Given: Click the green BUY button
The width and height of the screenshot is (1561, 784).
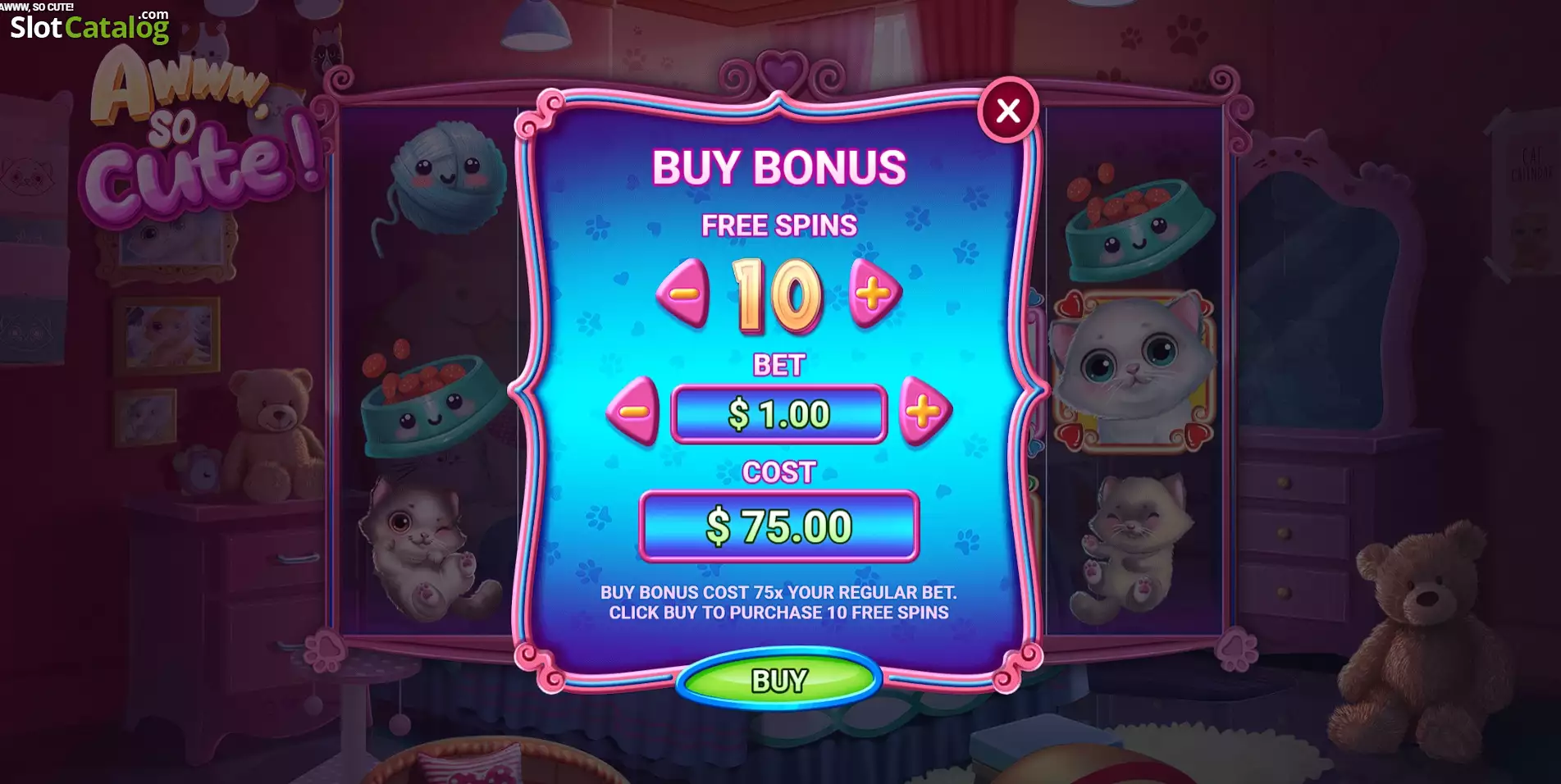Looking at the screenshot, I should click(778, 680).
